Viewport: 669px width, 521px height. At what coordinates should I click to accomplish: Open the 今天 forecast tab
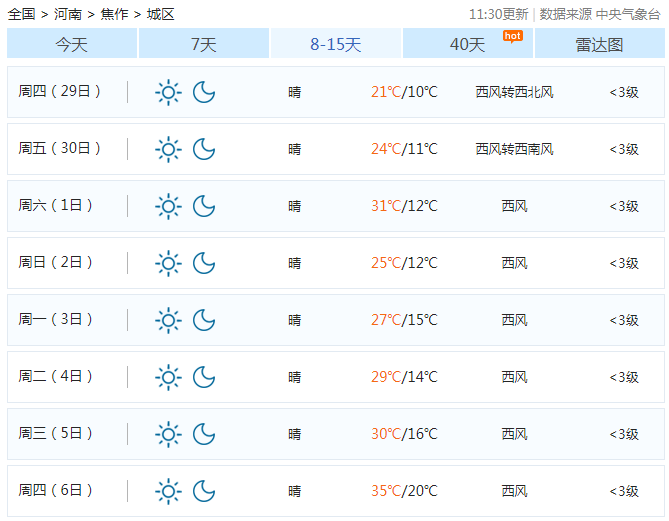72,44
